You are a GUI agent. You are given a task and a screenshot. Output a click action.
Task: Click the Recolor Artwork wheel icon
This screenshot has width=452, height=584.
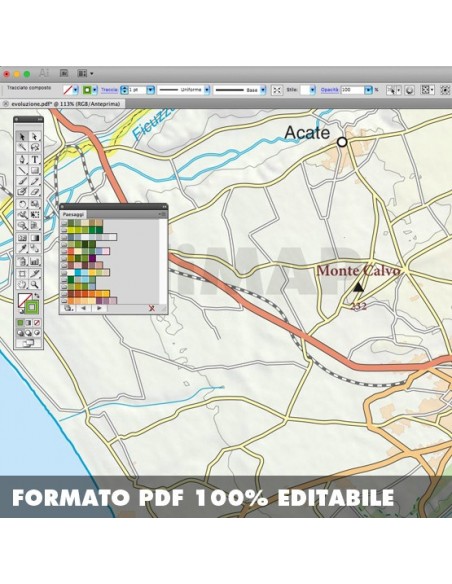tap(409, 90)
